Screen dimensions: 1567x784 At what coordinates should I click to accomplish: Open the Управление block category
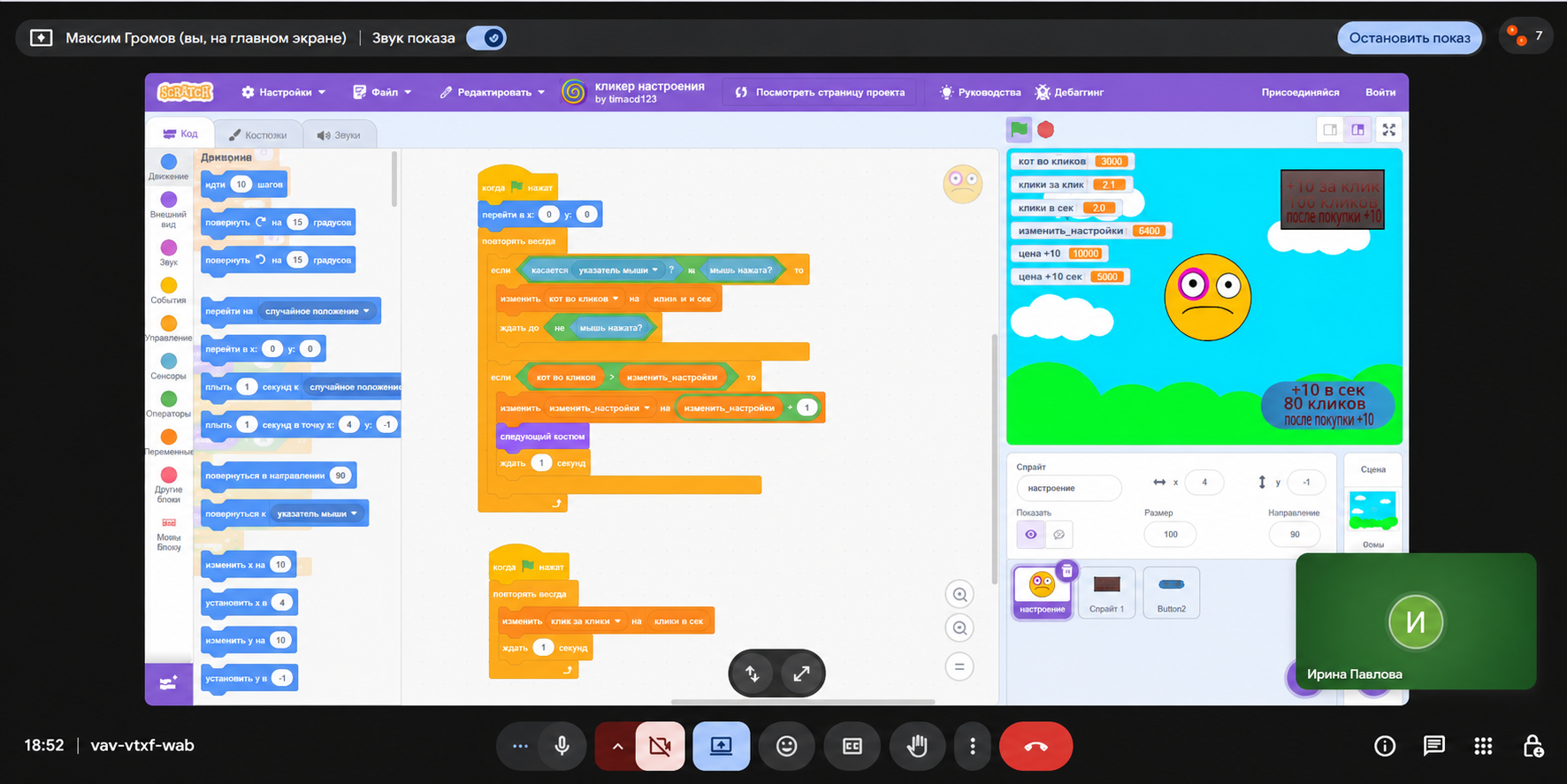pyautogui.click(x=169, y=329)
